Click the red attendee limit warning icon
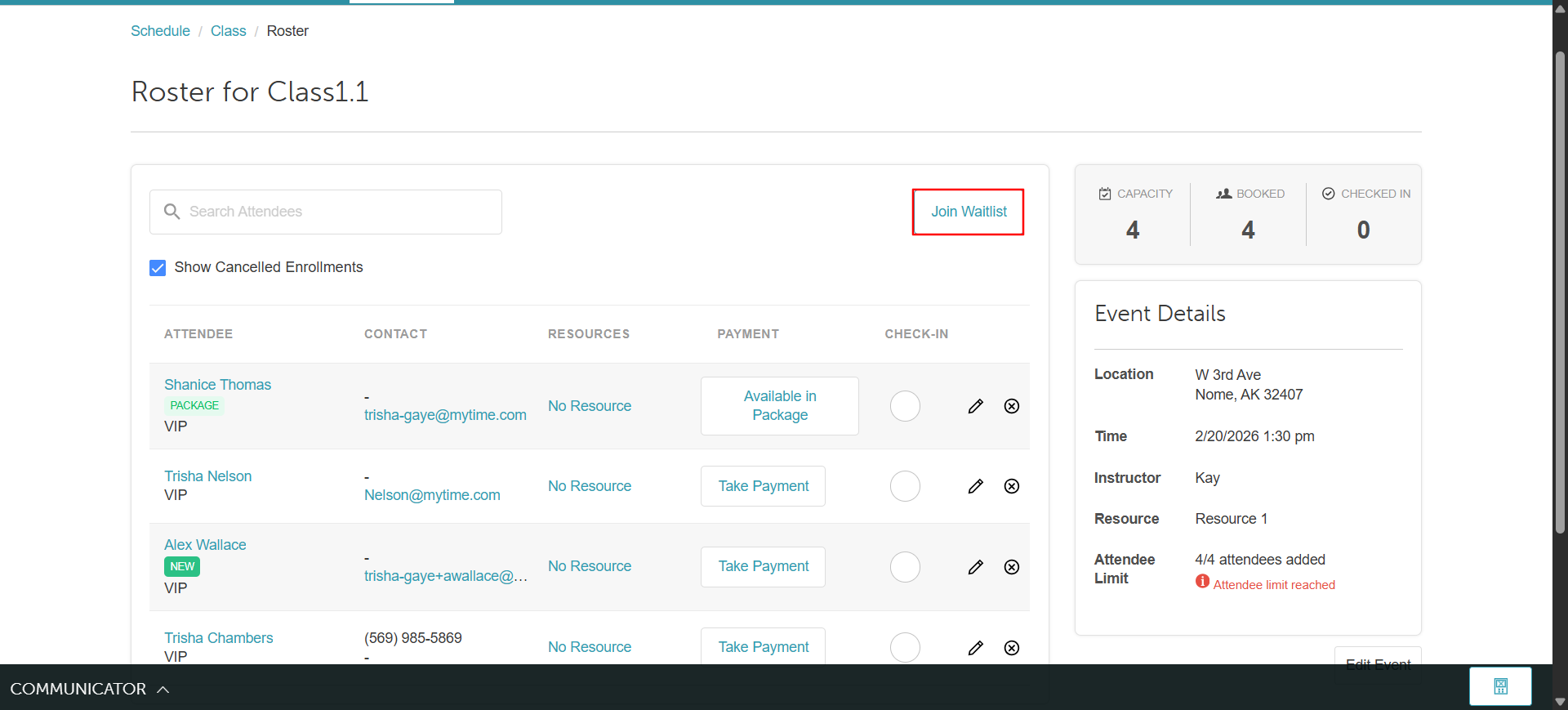Viewport: 1568px width, 710px height. (x=1202, y=582)
